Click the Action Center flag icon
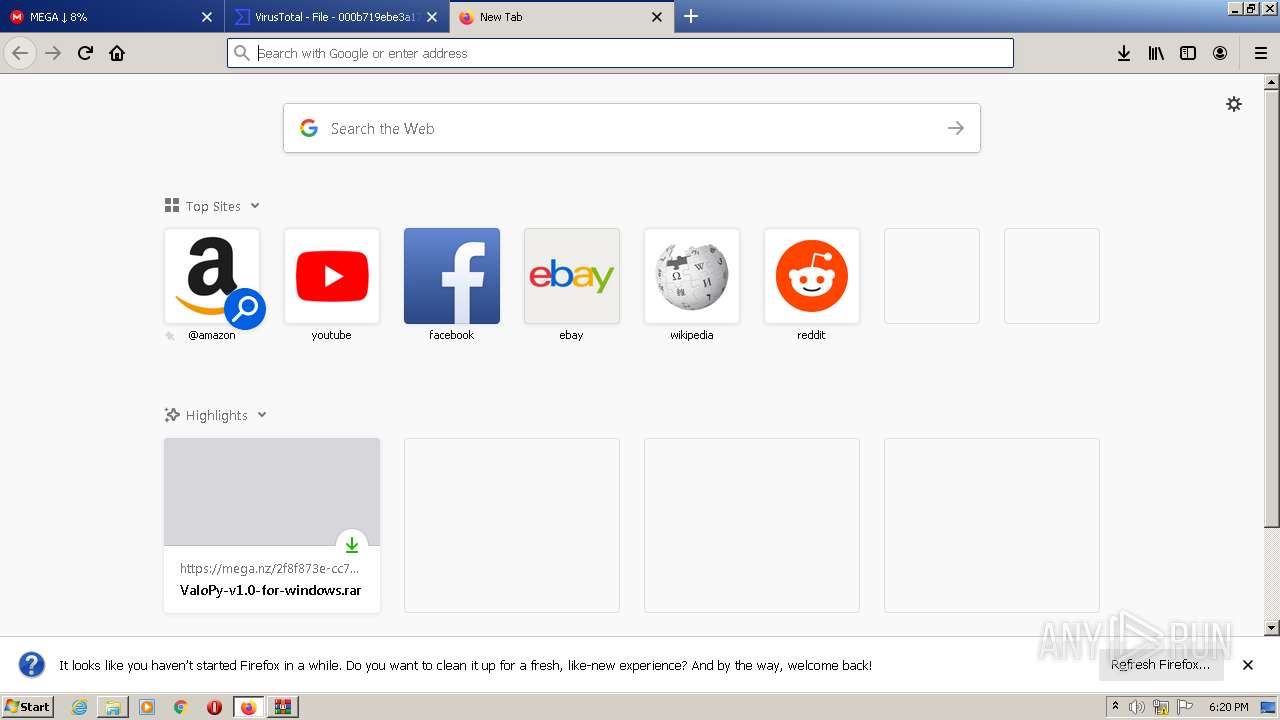Image resolution: width=1280 pixels, height=720 pixels. click(1185, 707)
